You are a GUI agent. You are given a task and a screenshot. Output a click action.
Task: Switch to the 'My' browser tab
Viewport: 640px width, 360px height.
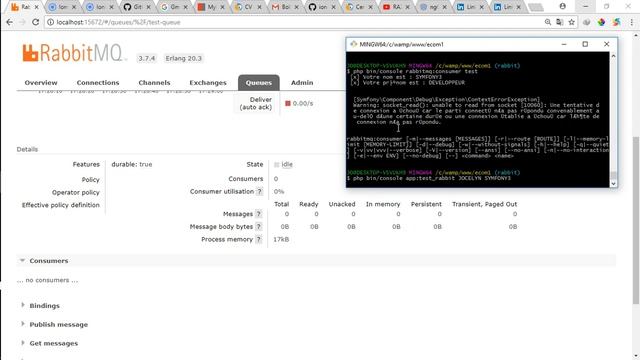pyautogui.click(x=210, y=7)
